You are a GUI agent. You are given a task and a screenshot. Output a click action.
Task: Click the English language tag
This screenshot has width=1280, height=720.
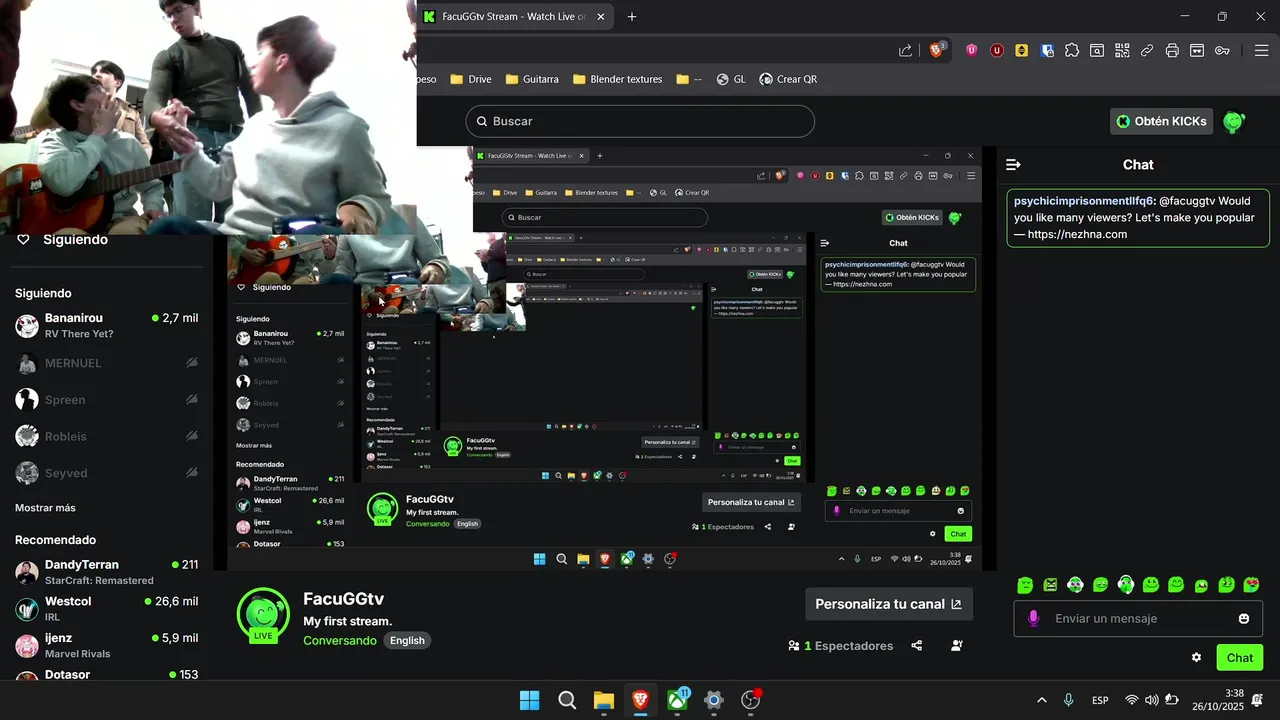407,640
